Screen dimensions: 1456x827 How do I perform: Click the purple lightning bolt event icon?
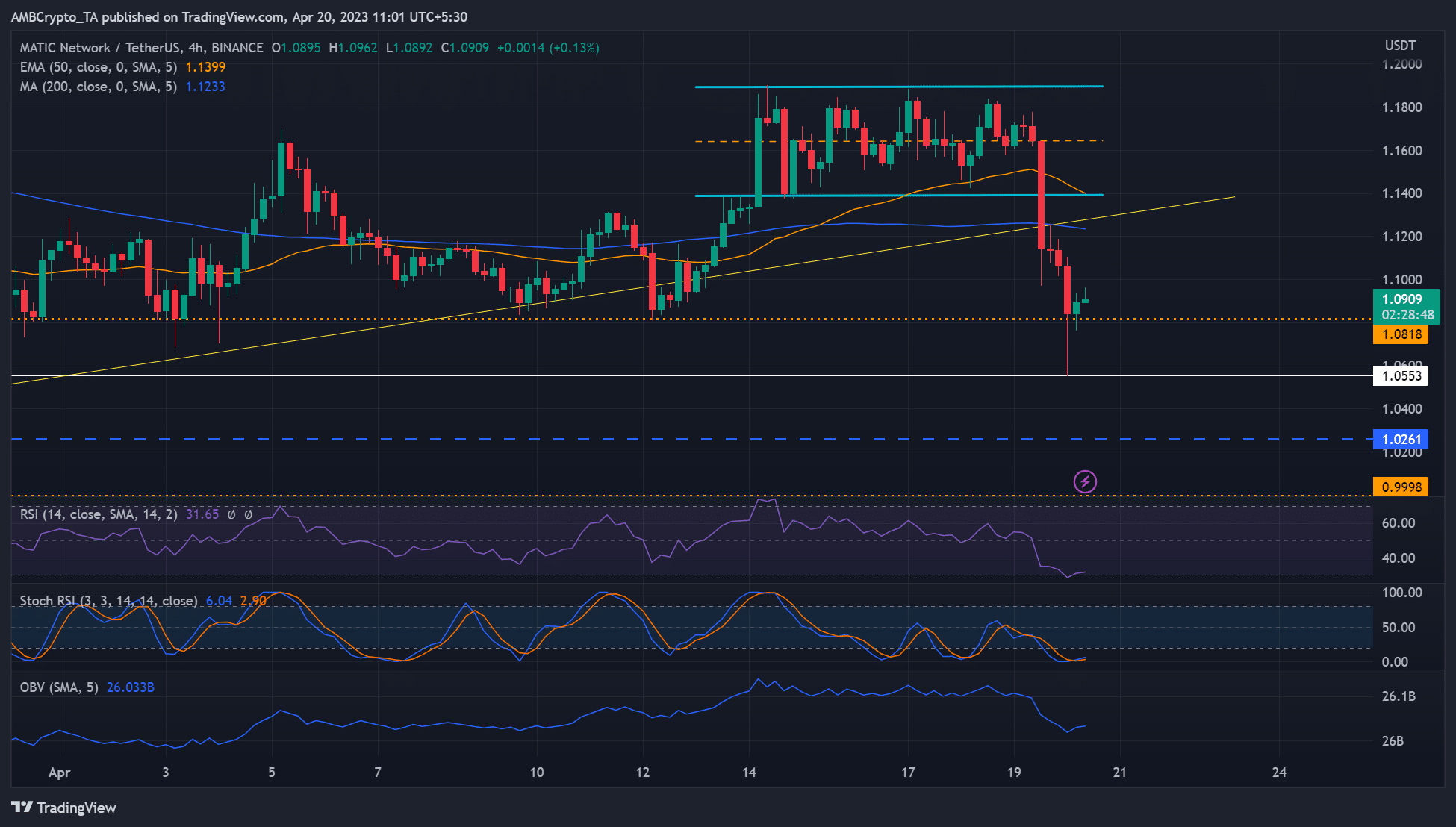click(x=1085, y=481)
